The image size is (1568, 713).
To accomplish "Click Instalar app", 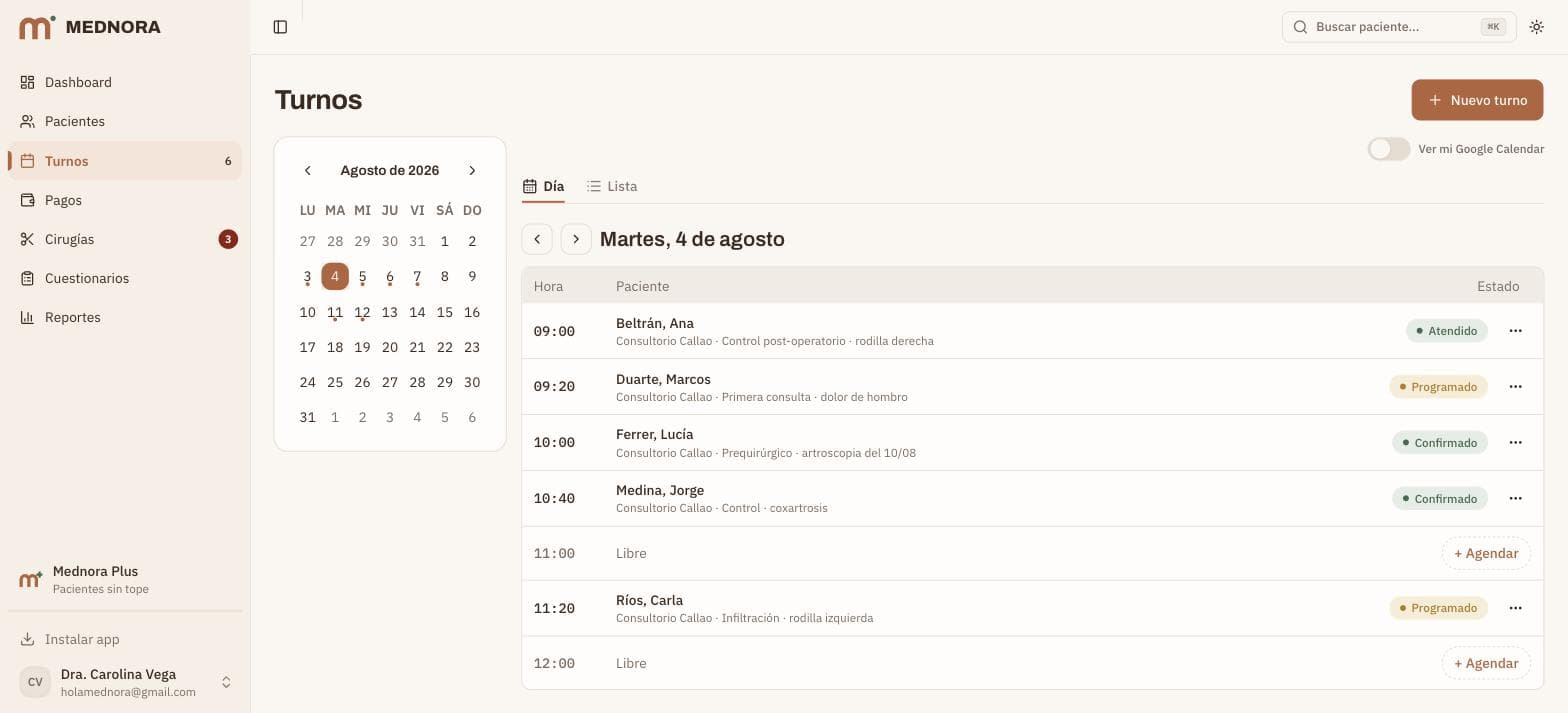I will 125,639.
